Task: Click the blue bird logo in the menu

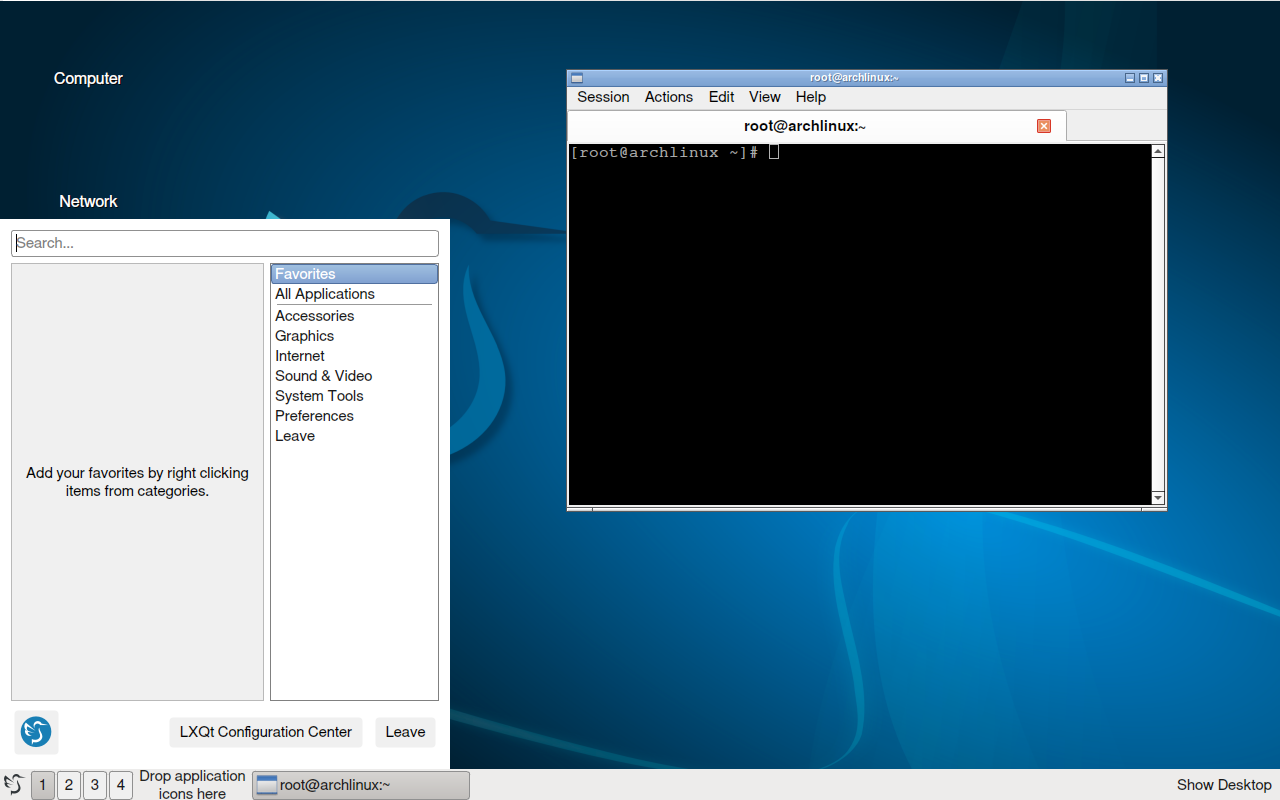Action: pos(36,732)
